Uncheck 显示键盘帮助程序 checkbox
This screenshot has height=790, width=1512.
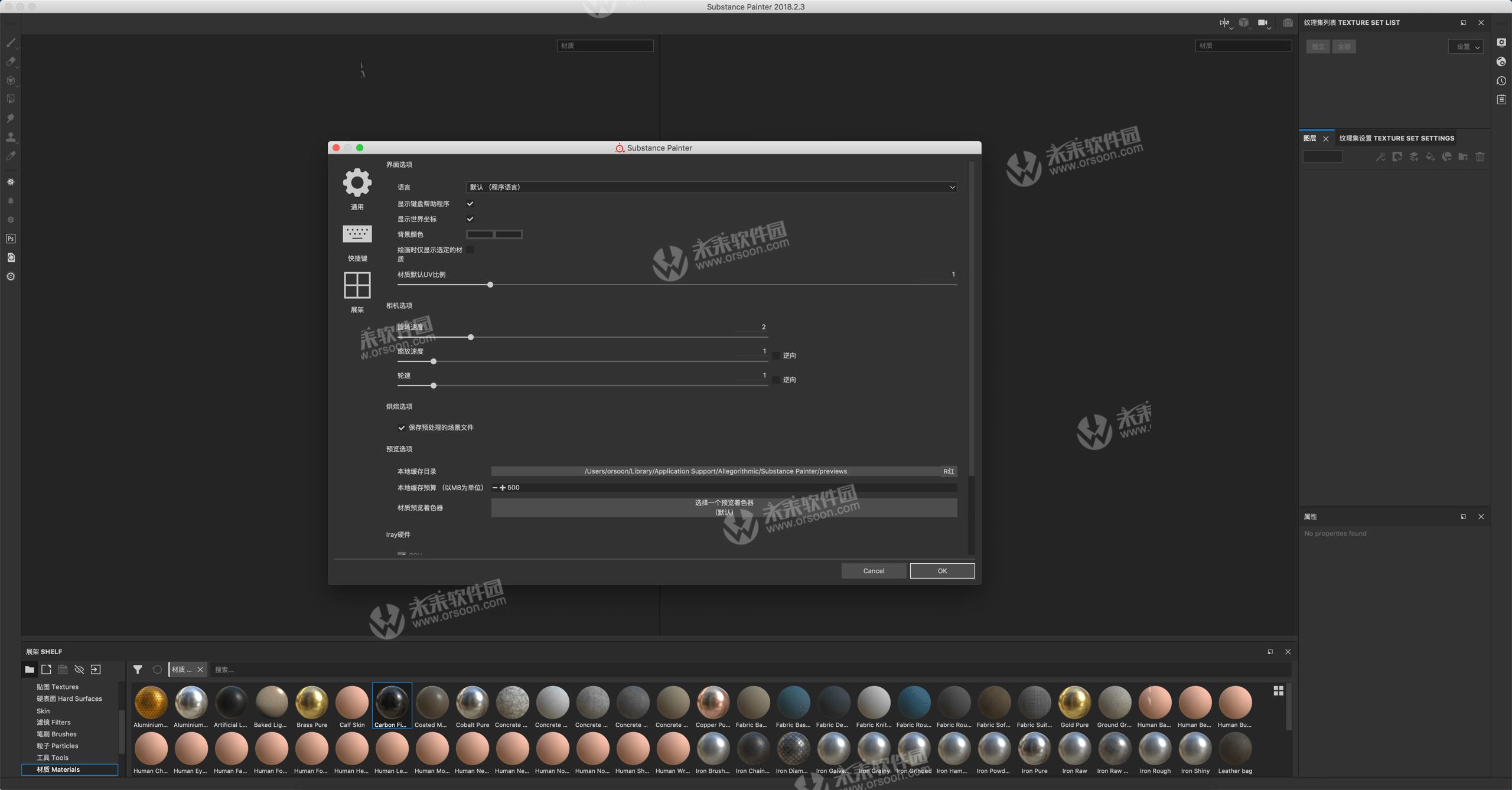click(470, 204)
